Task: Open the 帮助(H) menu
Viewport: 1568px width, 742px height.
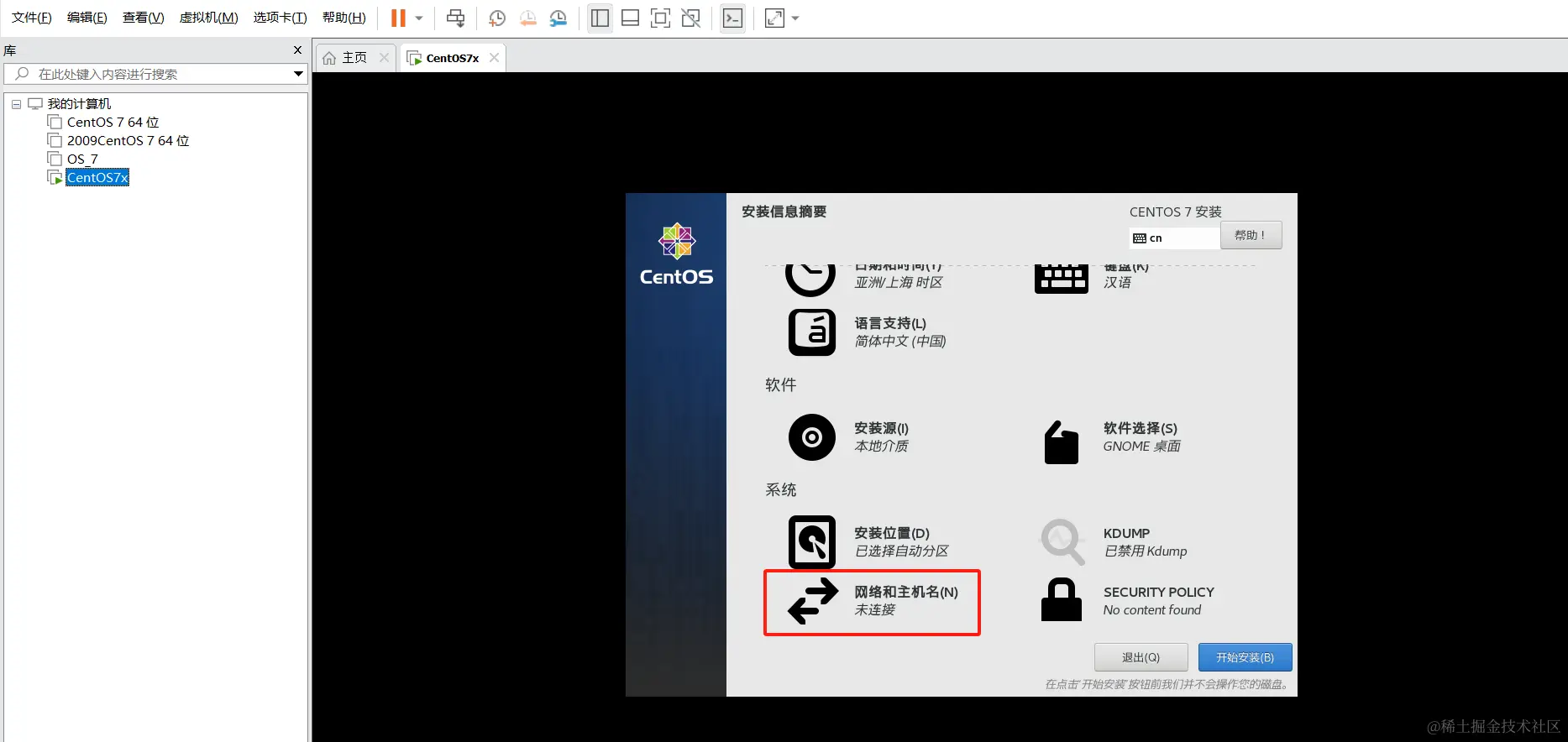Action: pos(344,18)
